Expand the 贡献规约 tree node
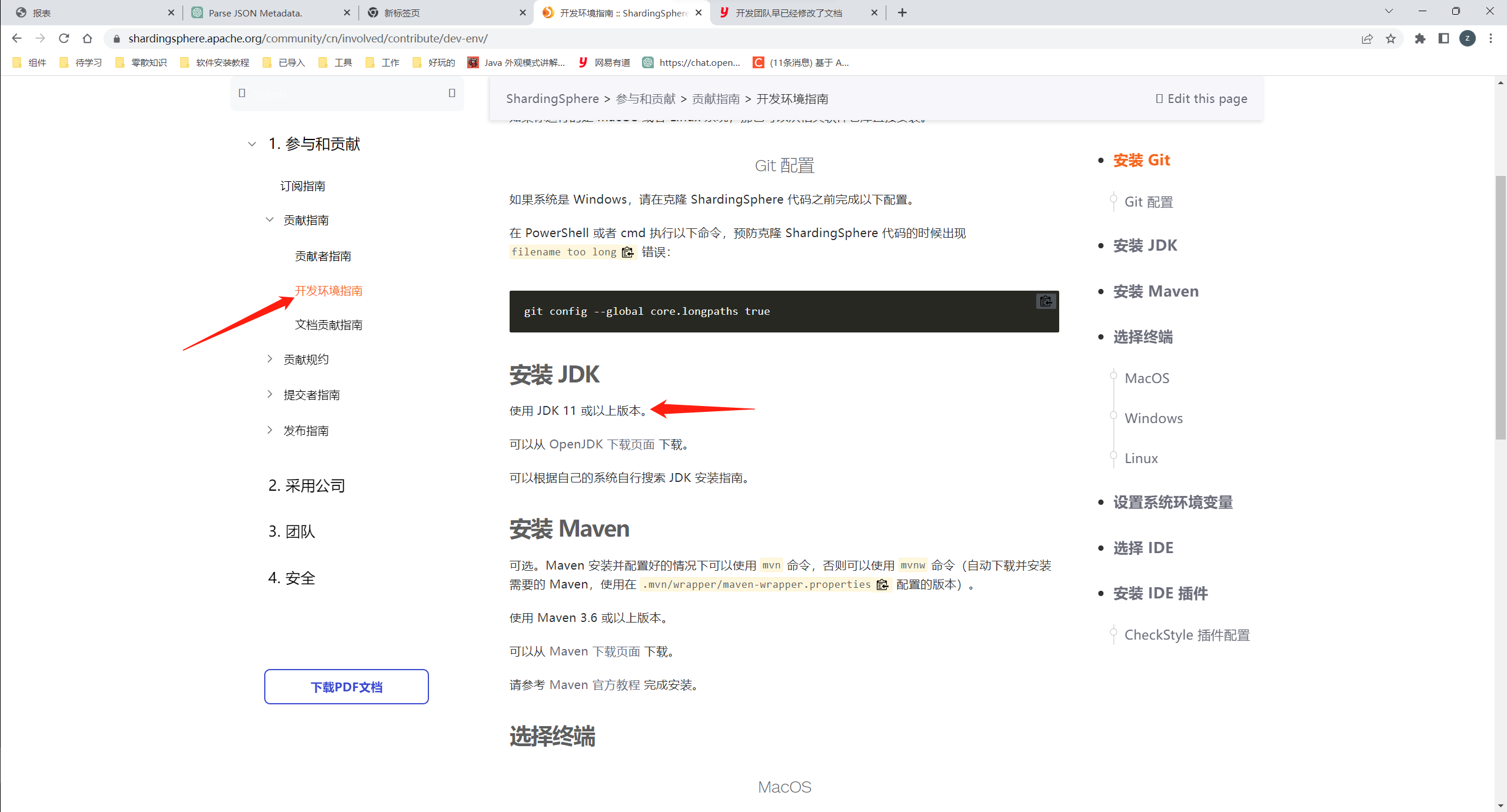The height and width of the screenshot is (812, 1507). (270, 360)
